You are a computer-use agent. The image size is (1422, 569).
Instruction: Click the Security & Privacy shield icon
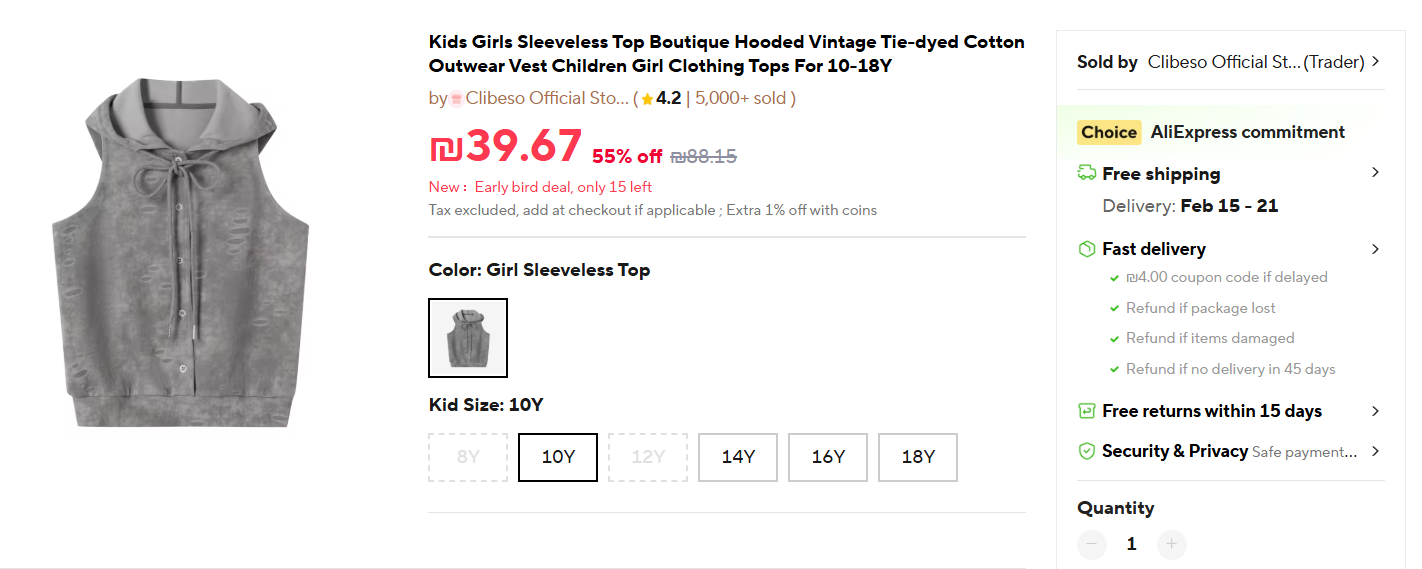(1087, 451)
